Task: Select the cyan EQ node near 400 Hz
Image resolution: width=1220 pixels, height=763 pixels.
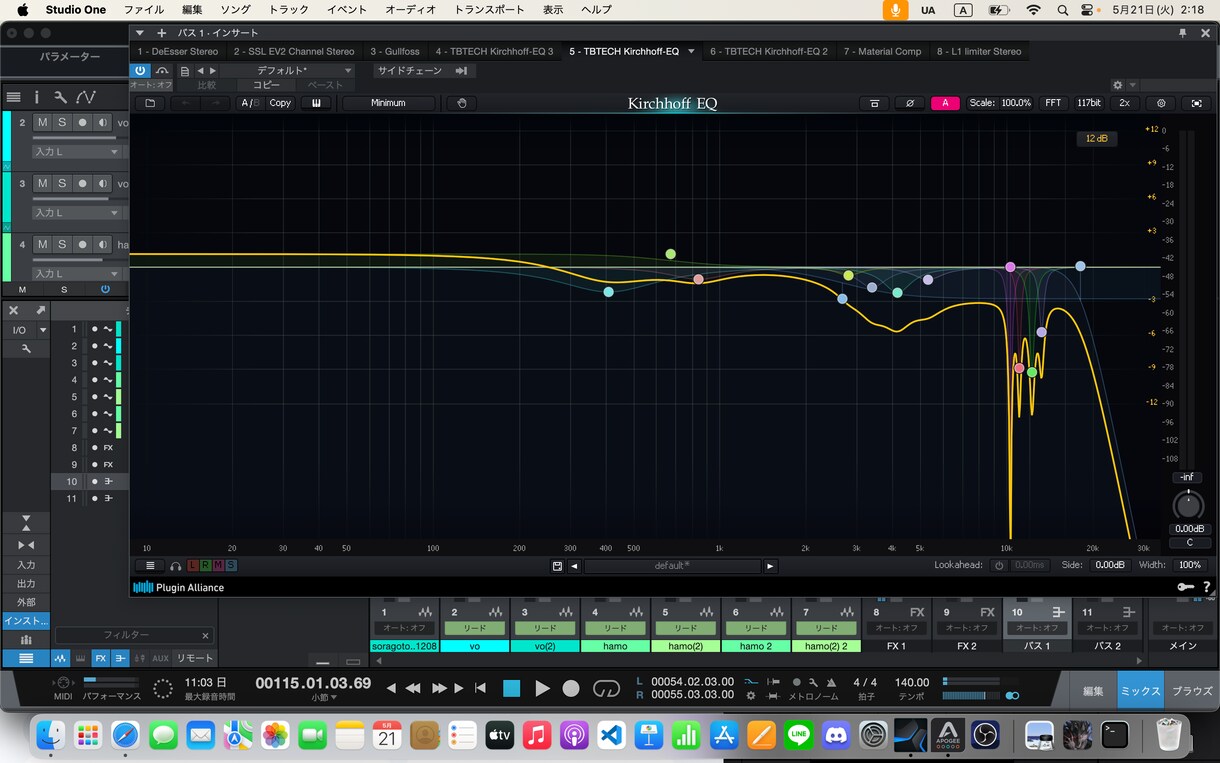Action: click(608, 292)
